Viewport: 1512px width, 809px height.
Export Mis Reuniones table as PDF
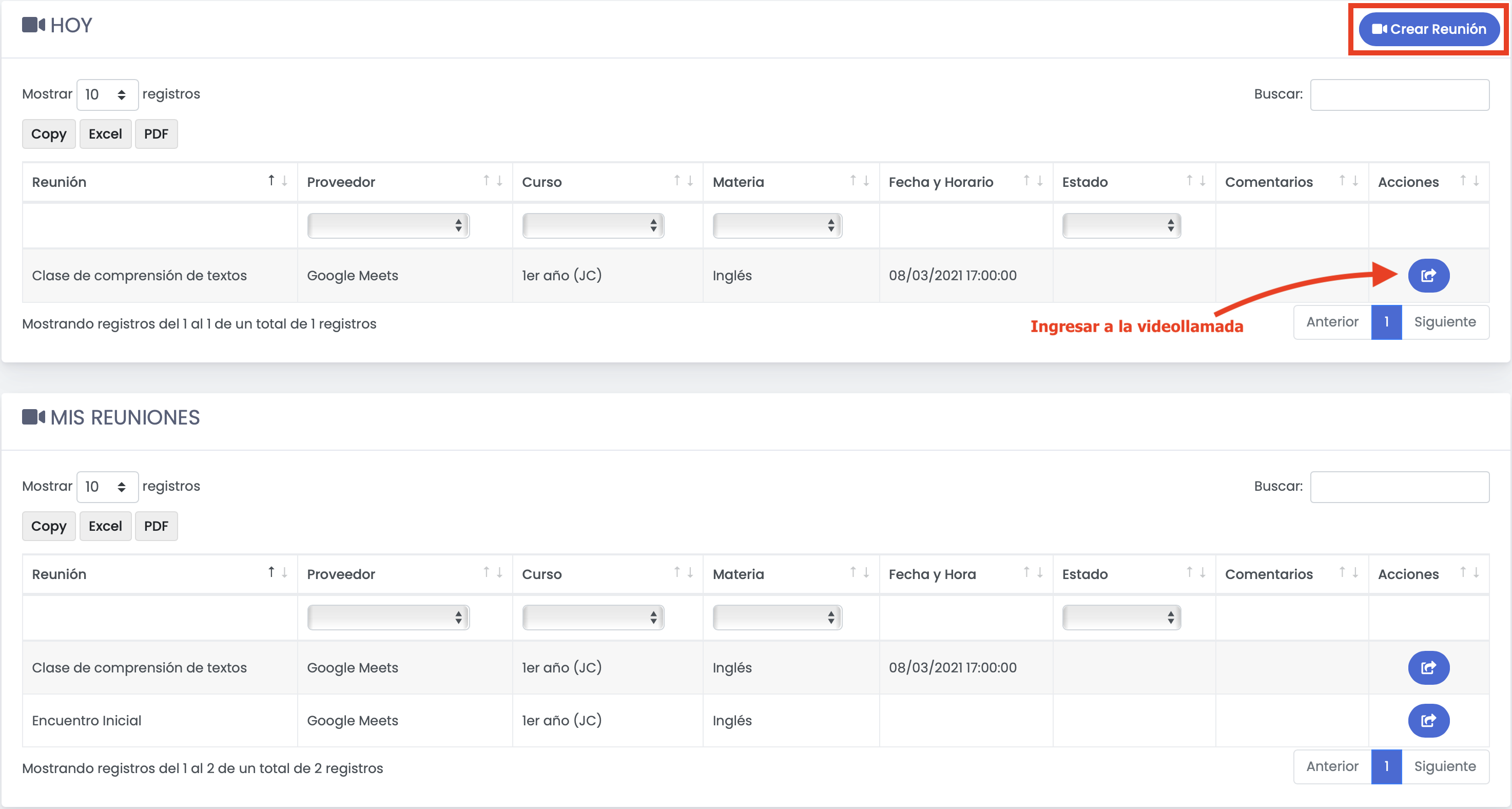(x=156, y=526)
